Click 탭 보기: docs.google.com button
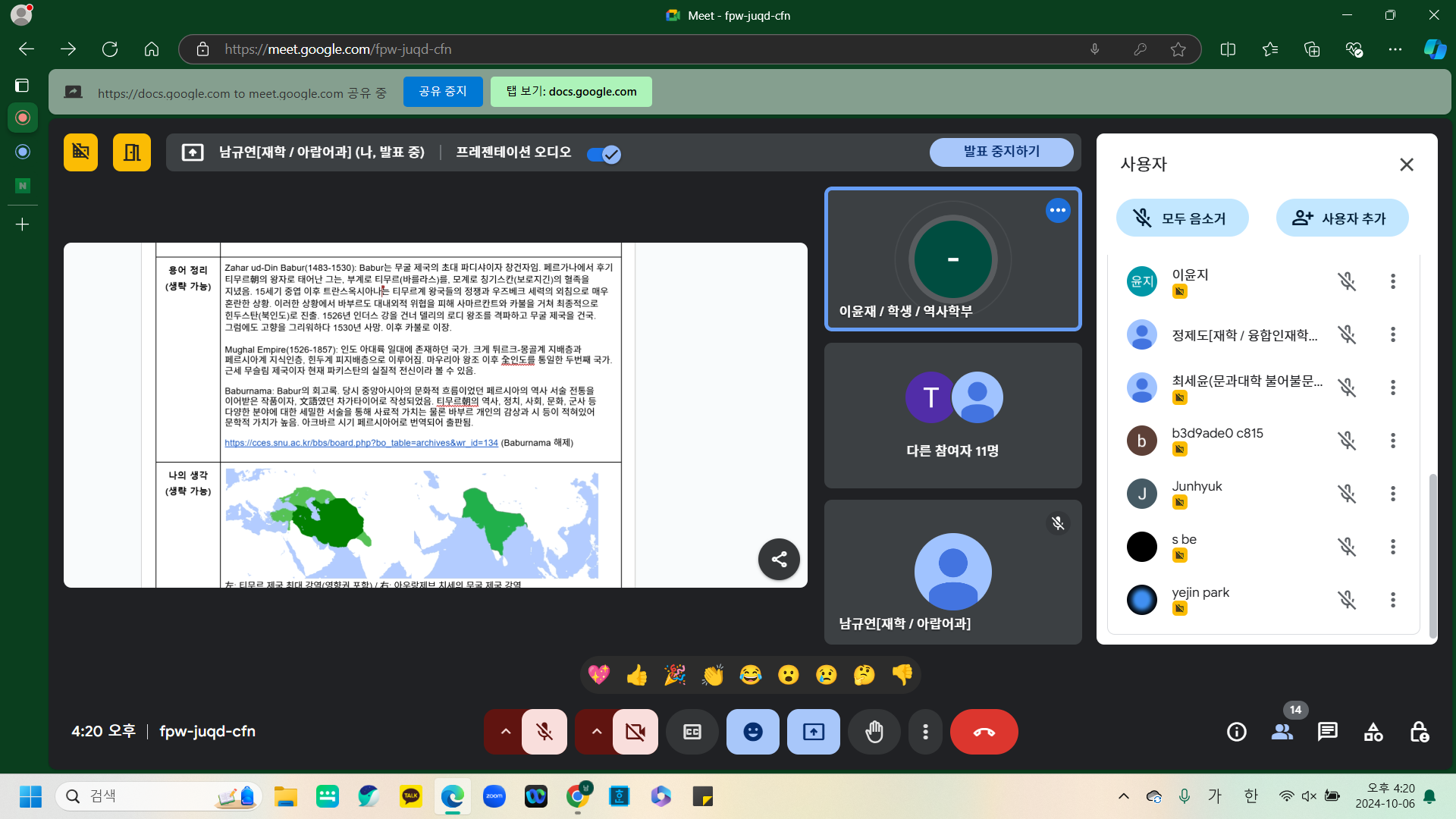1456x819 pixels. (571, 92)
